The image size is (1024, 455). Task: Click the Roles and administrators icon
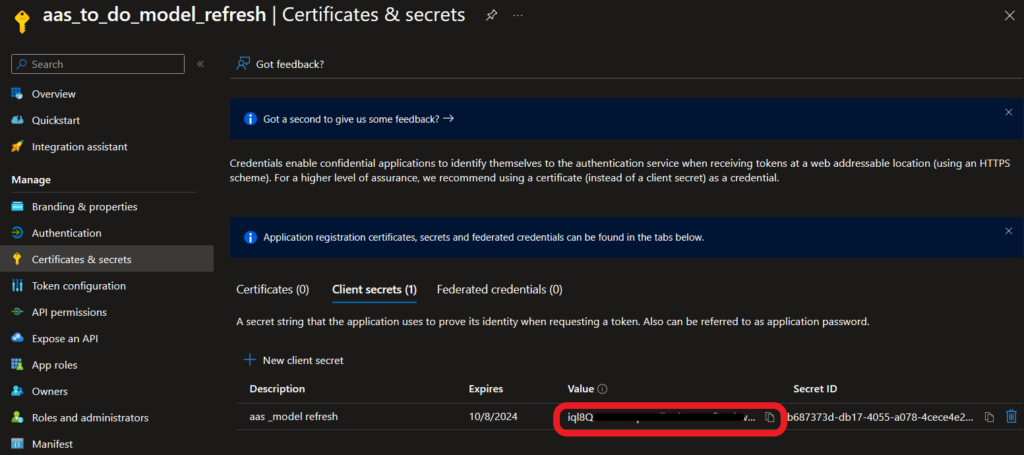point(18,418)
